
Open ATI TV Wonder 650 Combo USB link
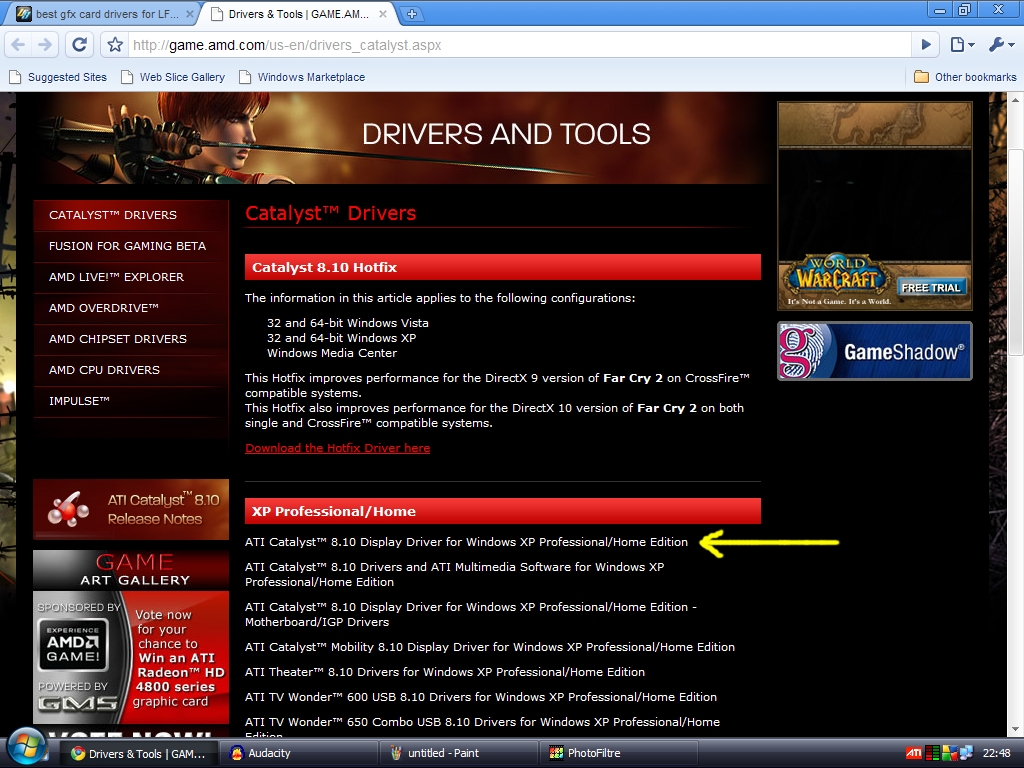coord(483,727)
